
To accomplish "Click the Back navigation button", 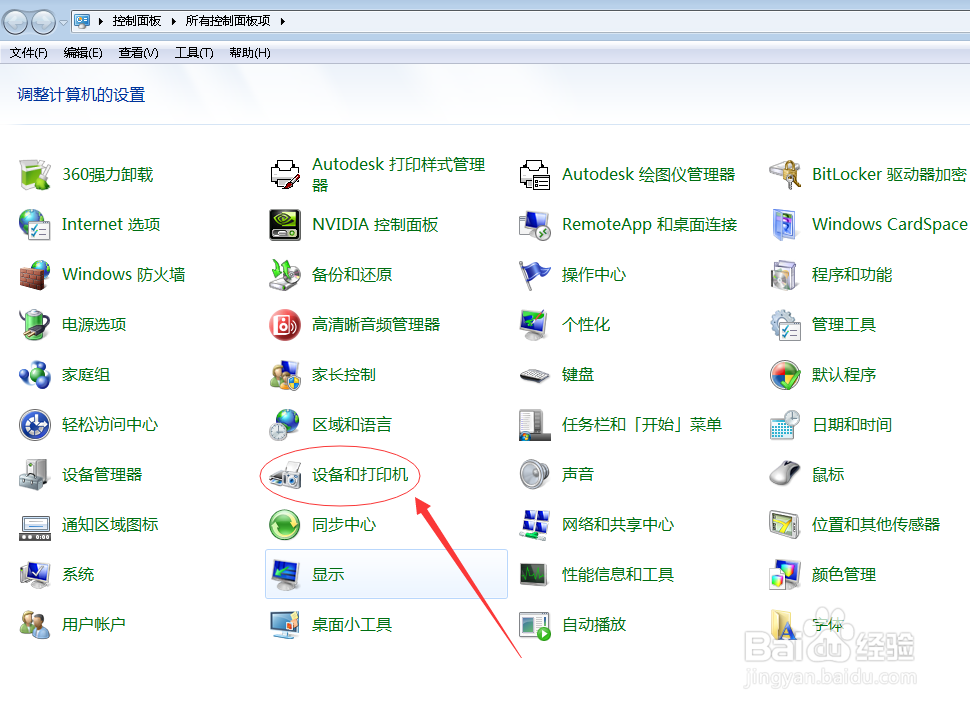I will 15,22.
